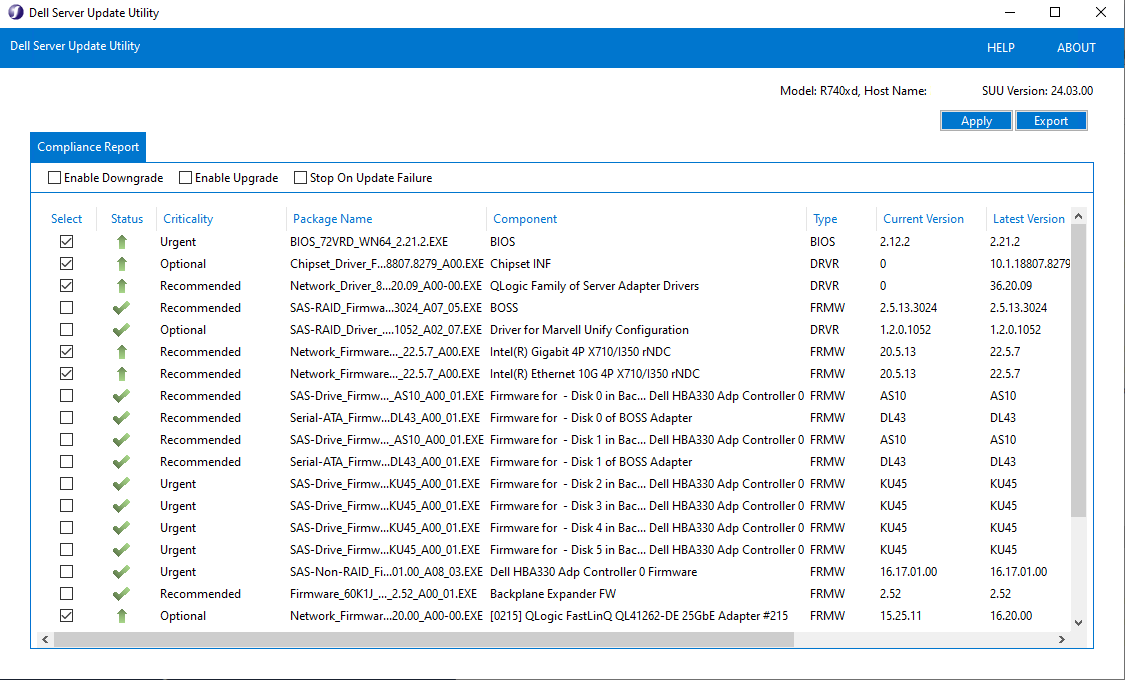
Task: Click the upgrade arrow icon on the BIOS row
Action: [x=121, y=241]
